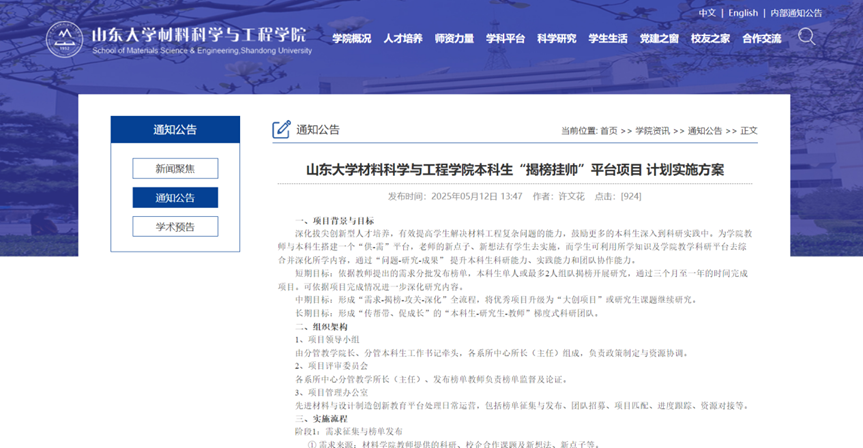The image size is (863, 448).
Task: Click 学院资讯 in the breadcrumb trail
Action: pos(653,131)
